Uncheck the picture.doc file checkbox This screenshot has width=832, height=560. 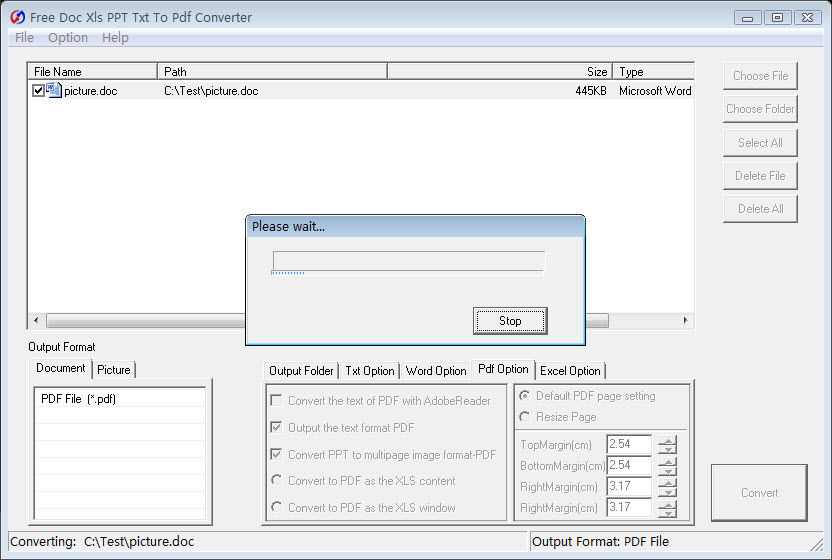tap(38, 90)
